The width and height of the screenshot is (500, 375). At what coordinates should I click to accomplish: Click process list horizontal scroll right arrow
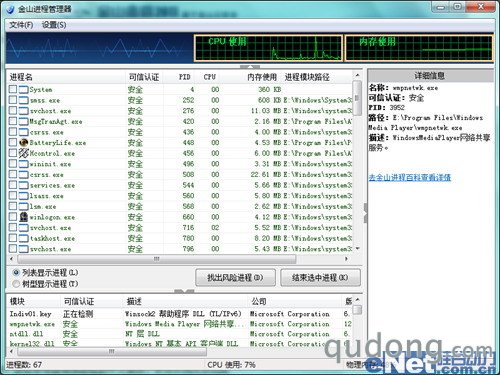[347, 259]
